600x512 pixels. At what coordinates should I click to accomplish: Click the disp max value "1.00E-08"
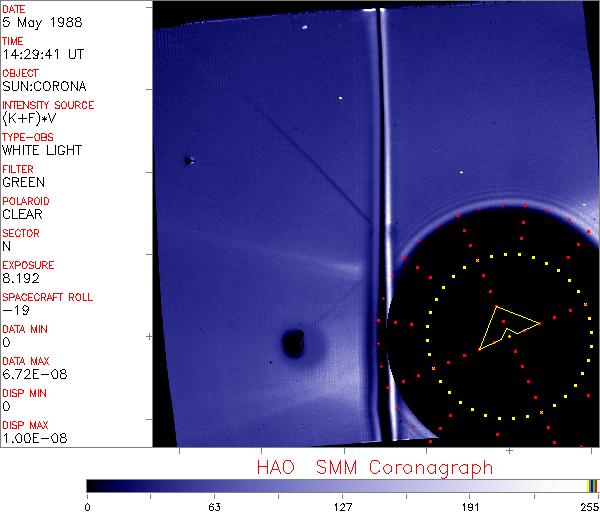coord(35,438)
